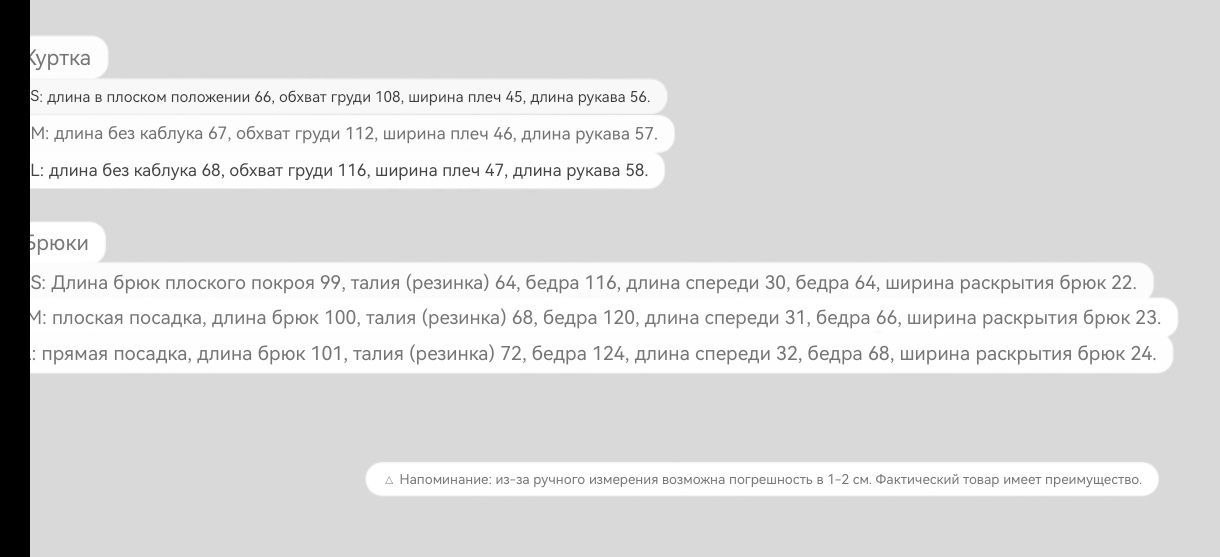Click the warning triangle icon beside Напоминание
1220x557 pixels.
389,480
